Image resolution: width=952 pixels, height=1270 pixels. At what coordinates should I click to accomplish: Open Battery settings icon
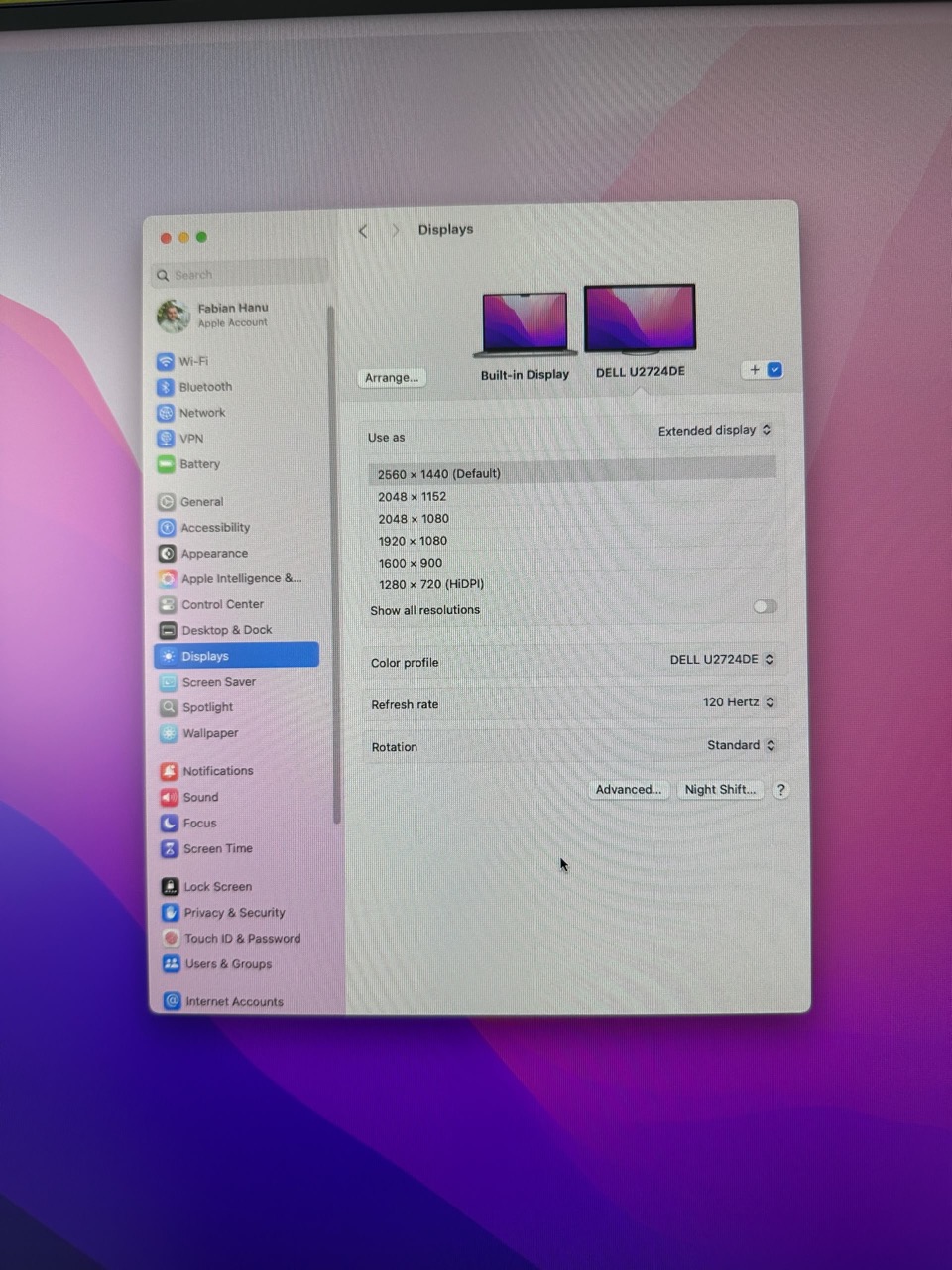point(166,464)
